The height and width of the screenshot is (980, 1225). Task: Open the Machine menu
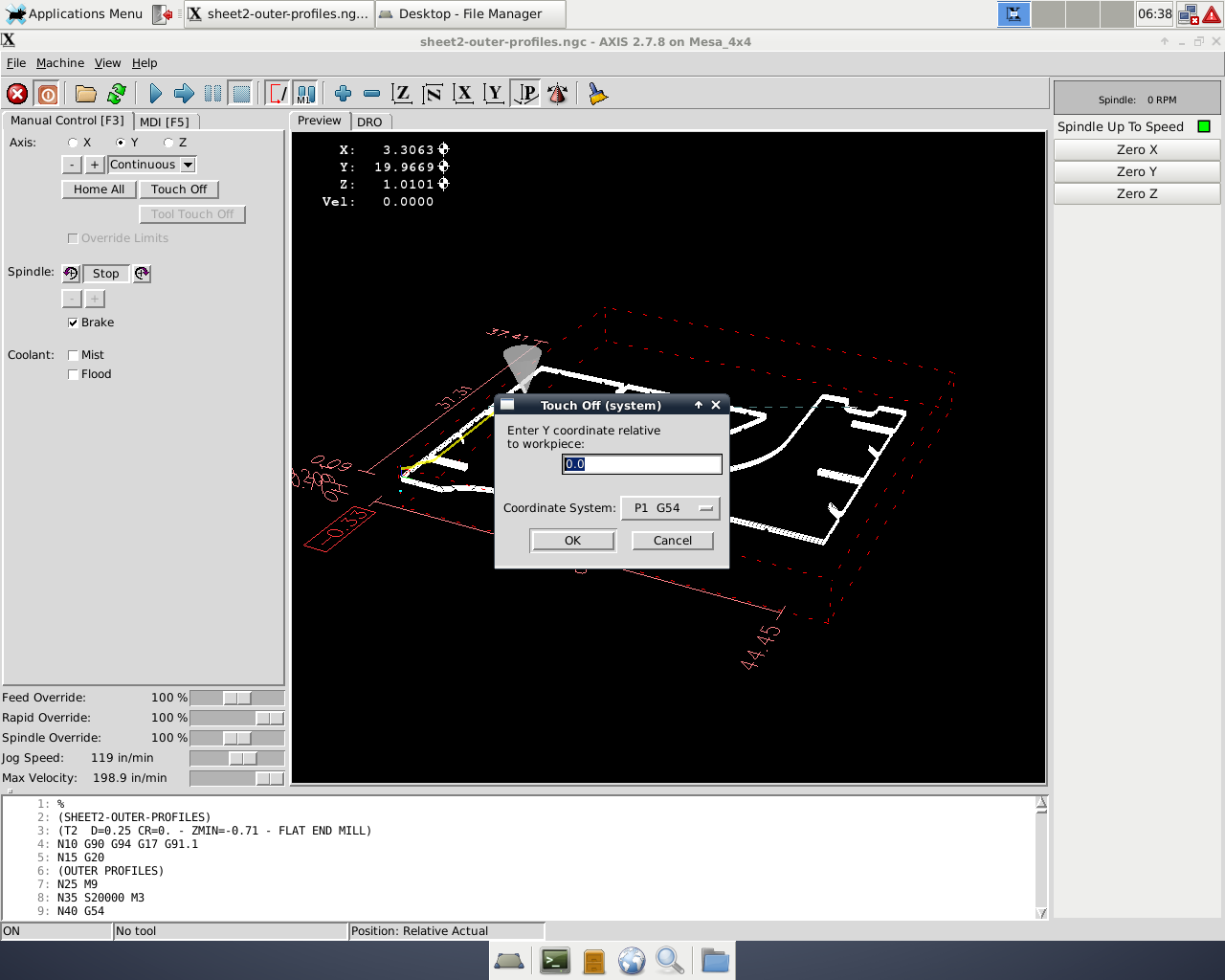60,63
